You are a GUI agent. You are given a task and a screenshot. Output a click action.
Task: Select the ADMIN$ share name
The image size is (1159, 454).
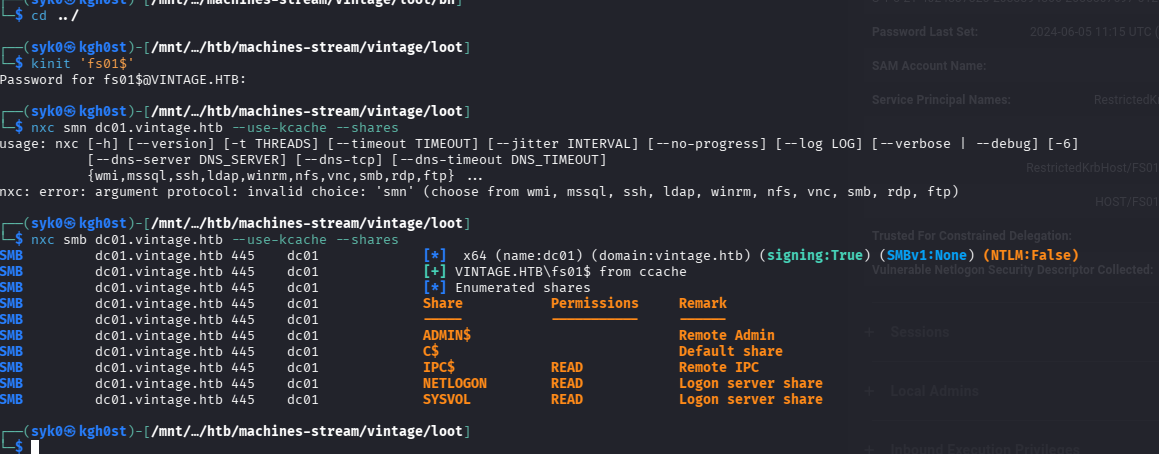tap(446, 335)
